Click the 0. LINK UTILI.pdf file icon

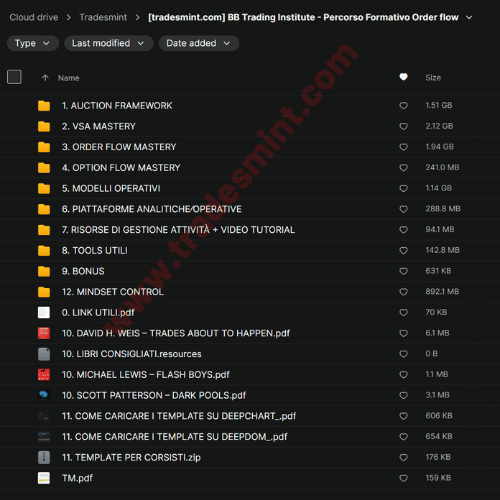point(44,313)
